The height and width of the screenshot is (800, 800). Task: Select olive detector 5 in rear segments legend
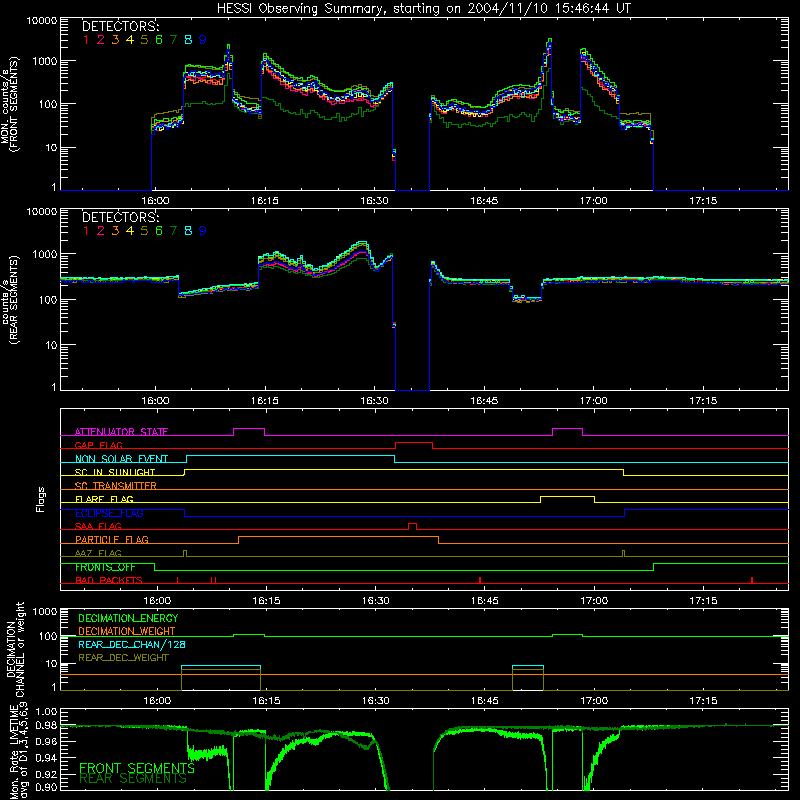(x=144, y=231)
